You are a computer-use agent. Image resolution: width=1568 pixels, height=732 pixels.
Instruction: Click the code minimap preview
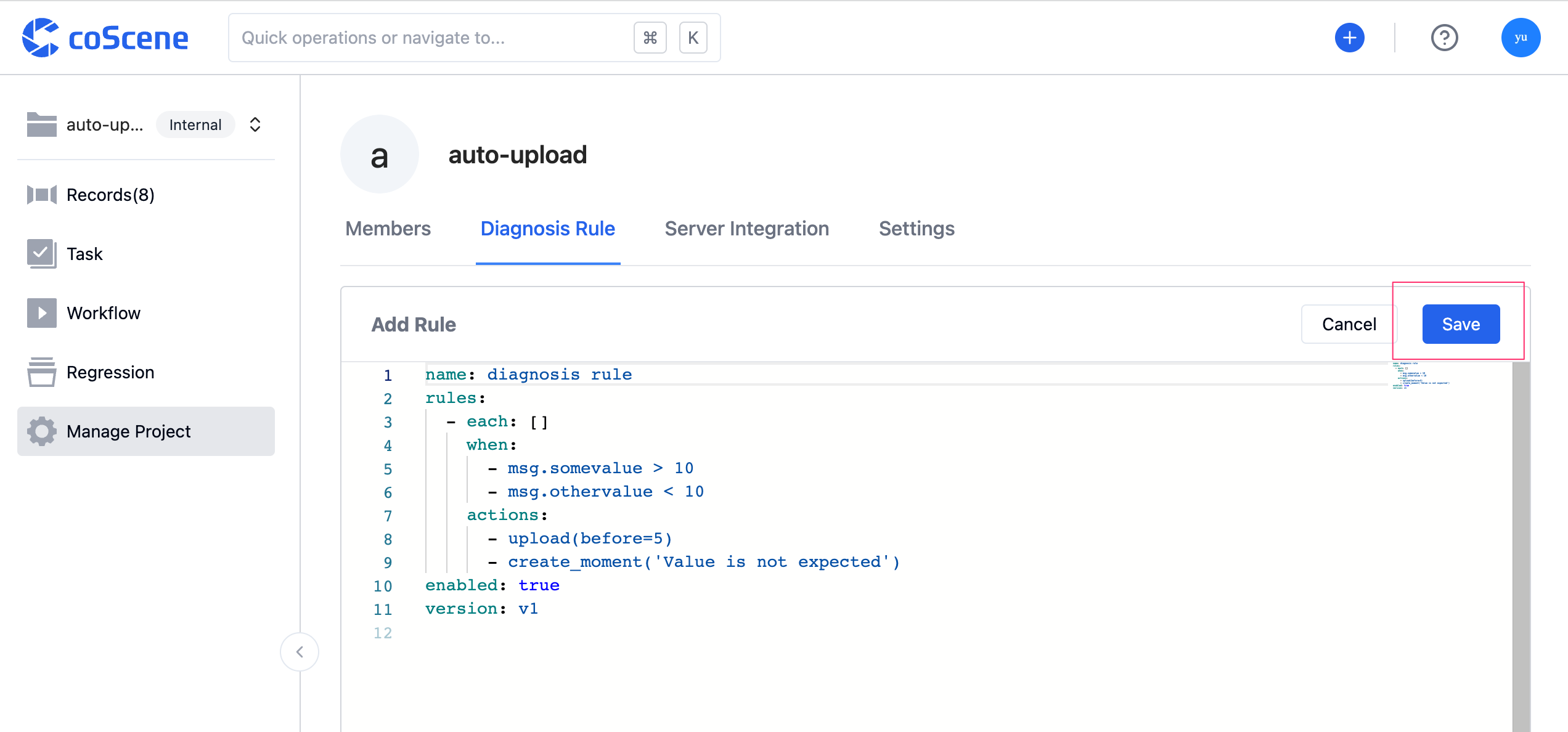click(x=1421, y=376)
